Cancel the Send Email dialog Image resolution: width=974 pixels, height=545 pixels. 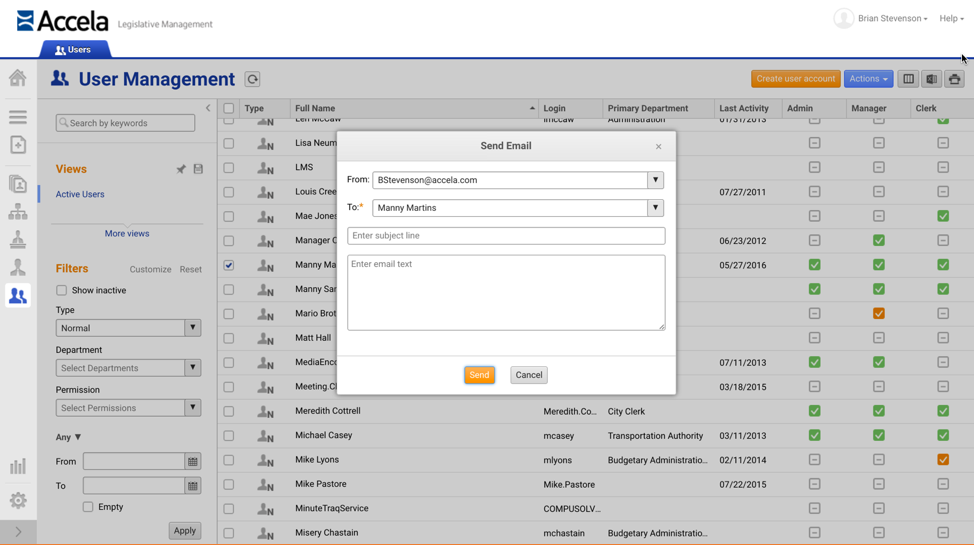529,375
